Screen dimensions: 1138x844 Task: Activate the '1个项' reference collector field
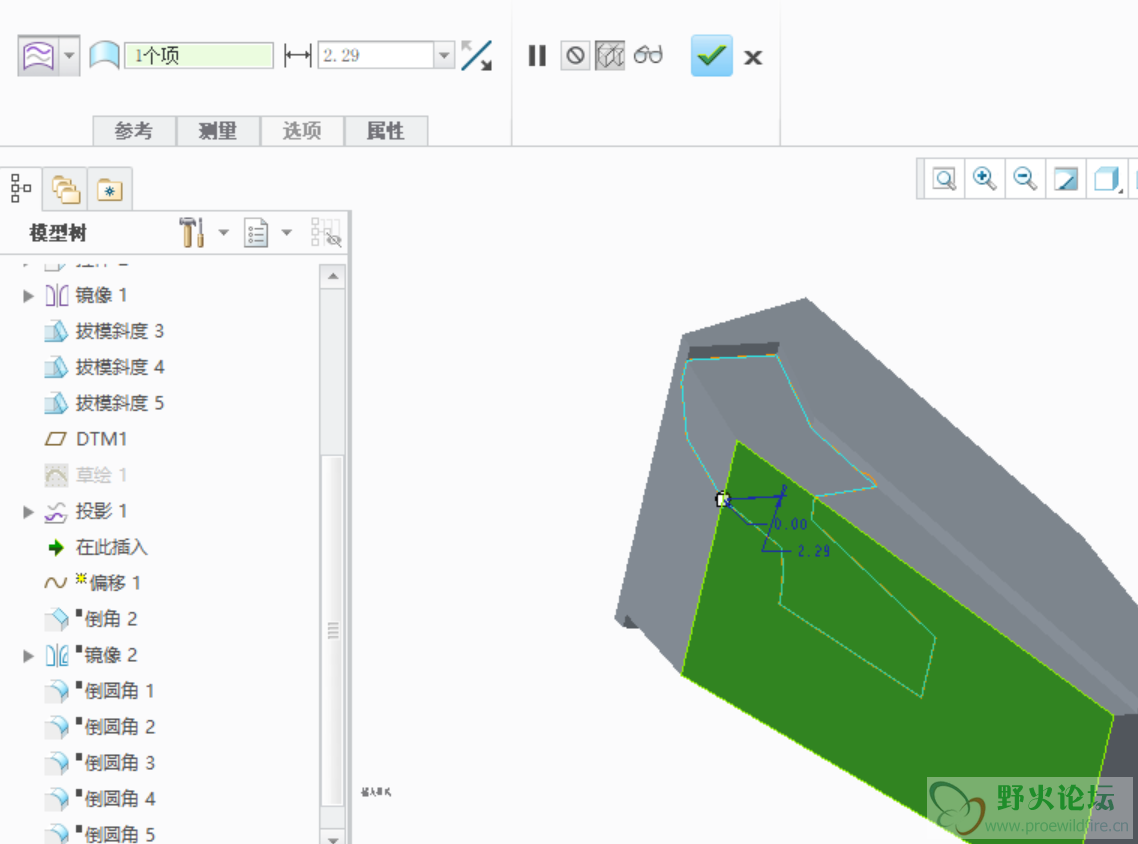click(199, 55)
